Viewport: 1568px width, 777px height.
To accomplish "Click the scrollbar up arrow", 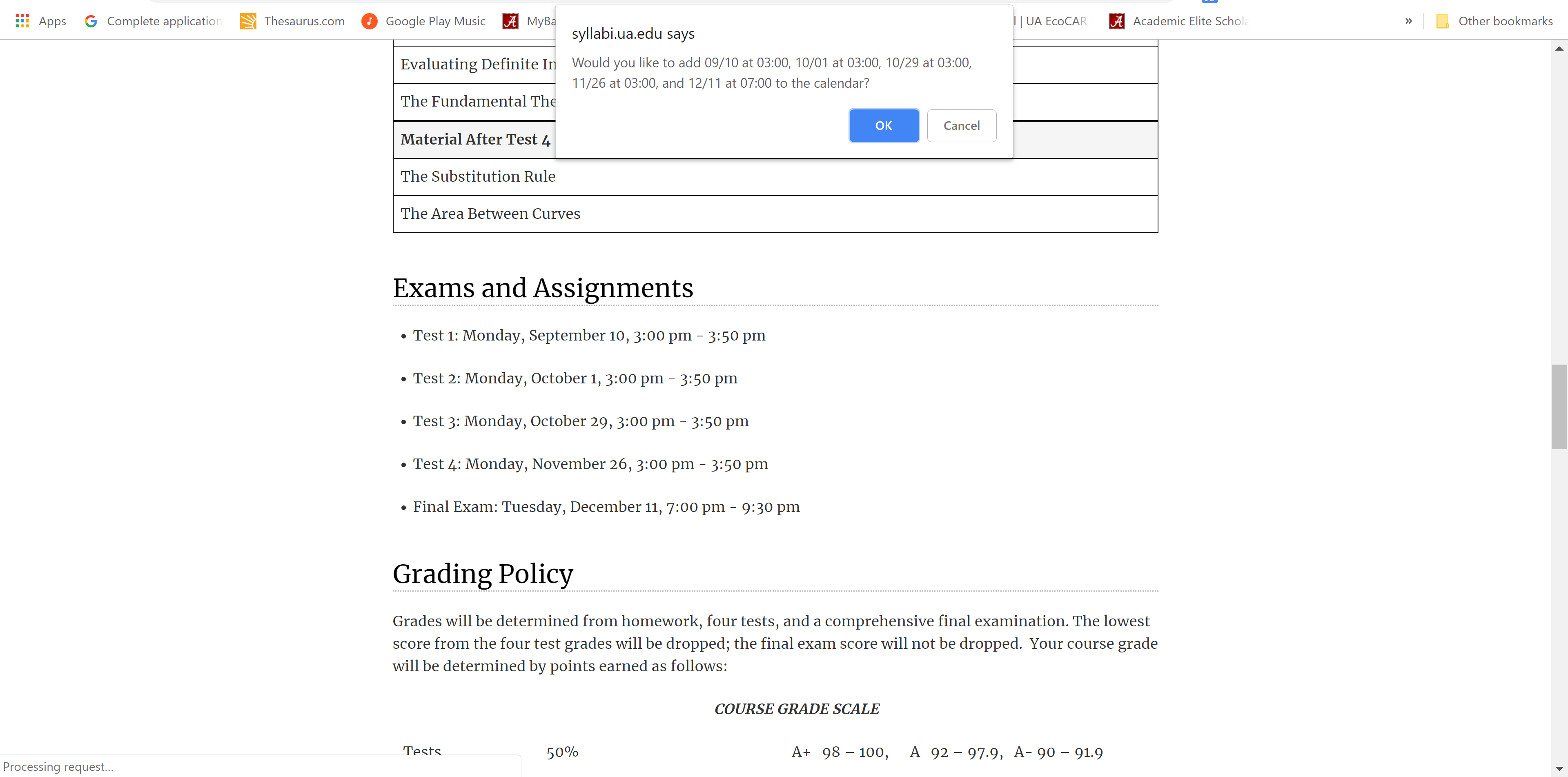I will click(1559, 49).
